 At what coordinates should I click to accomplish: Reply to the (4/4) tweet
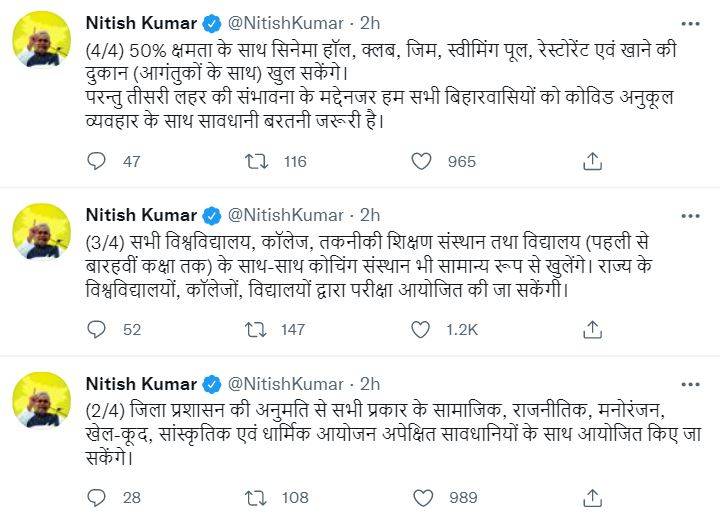pyautogui.click(x=97, y=161)
